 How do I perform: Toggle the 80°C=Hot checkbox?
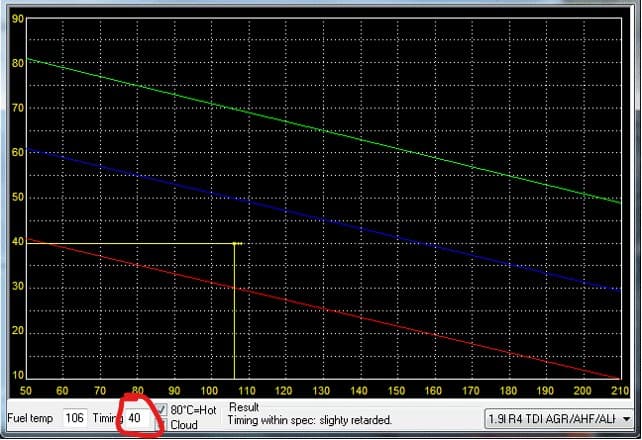point(162,409)
